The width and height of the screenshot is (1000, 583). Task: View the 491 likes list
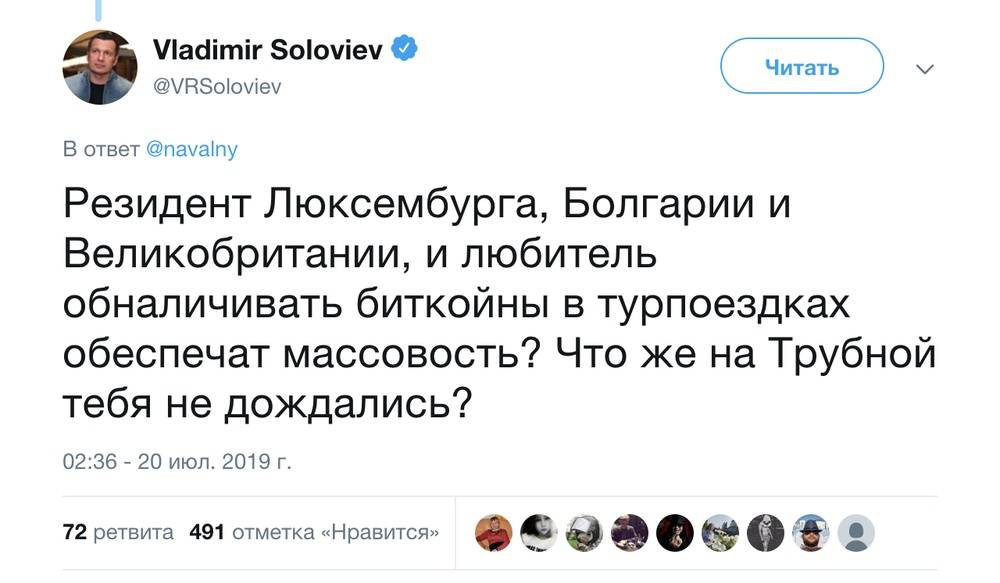coord(314,532)
